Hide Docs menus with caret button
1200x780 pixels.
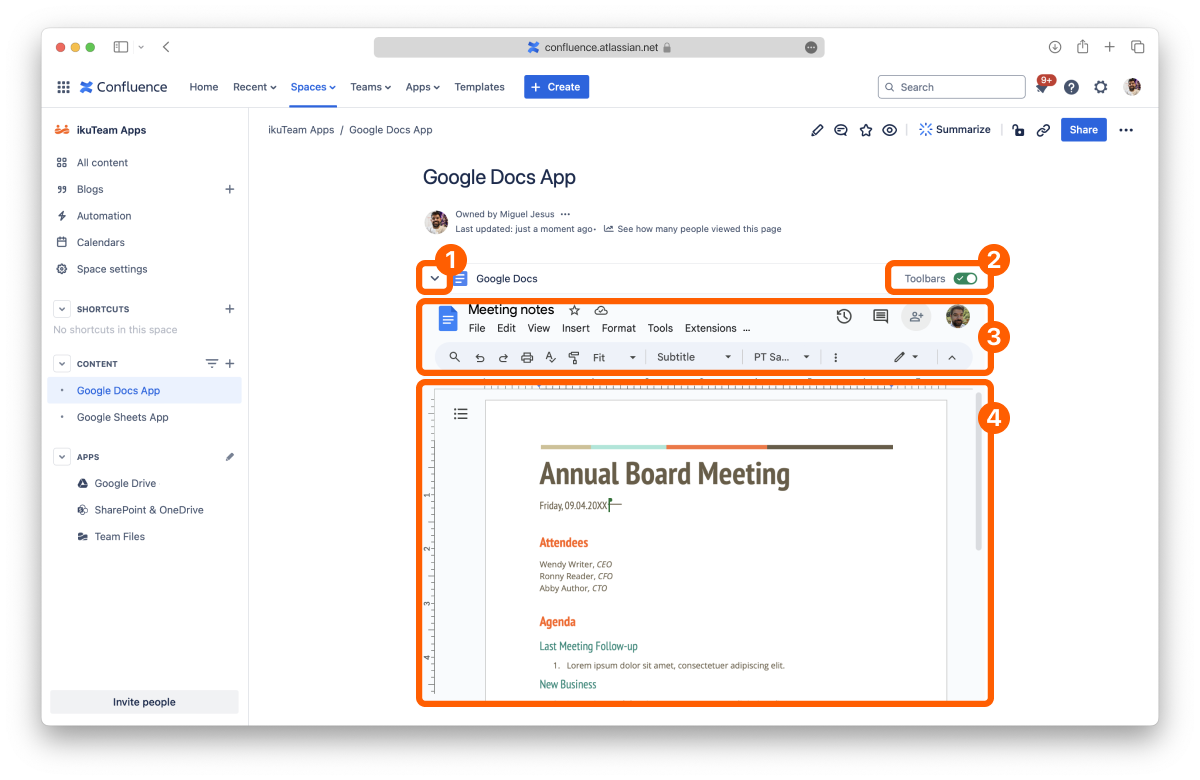click(x=951, y=357)
